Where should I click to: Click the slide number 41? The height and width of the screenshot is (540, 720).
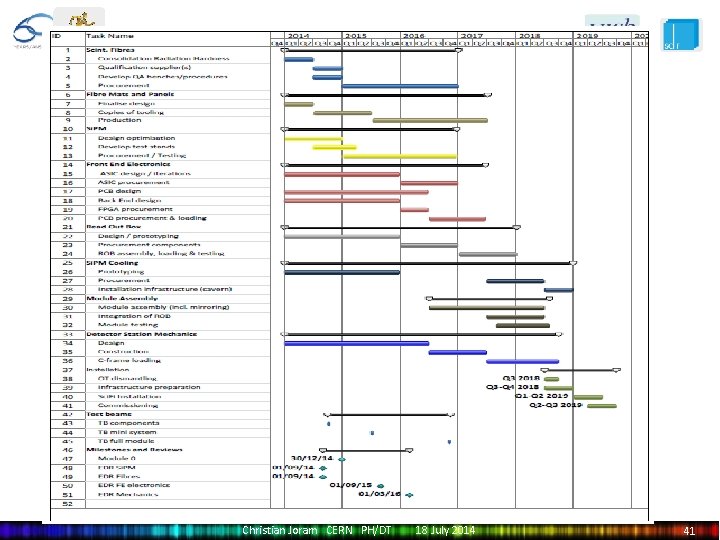coord(689,531)
